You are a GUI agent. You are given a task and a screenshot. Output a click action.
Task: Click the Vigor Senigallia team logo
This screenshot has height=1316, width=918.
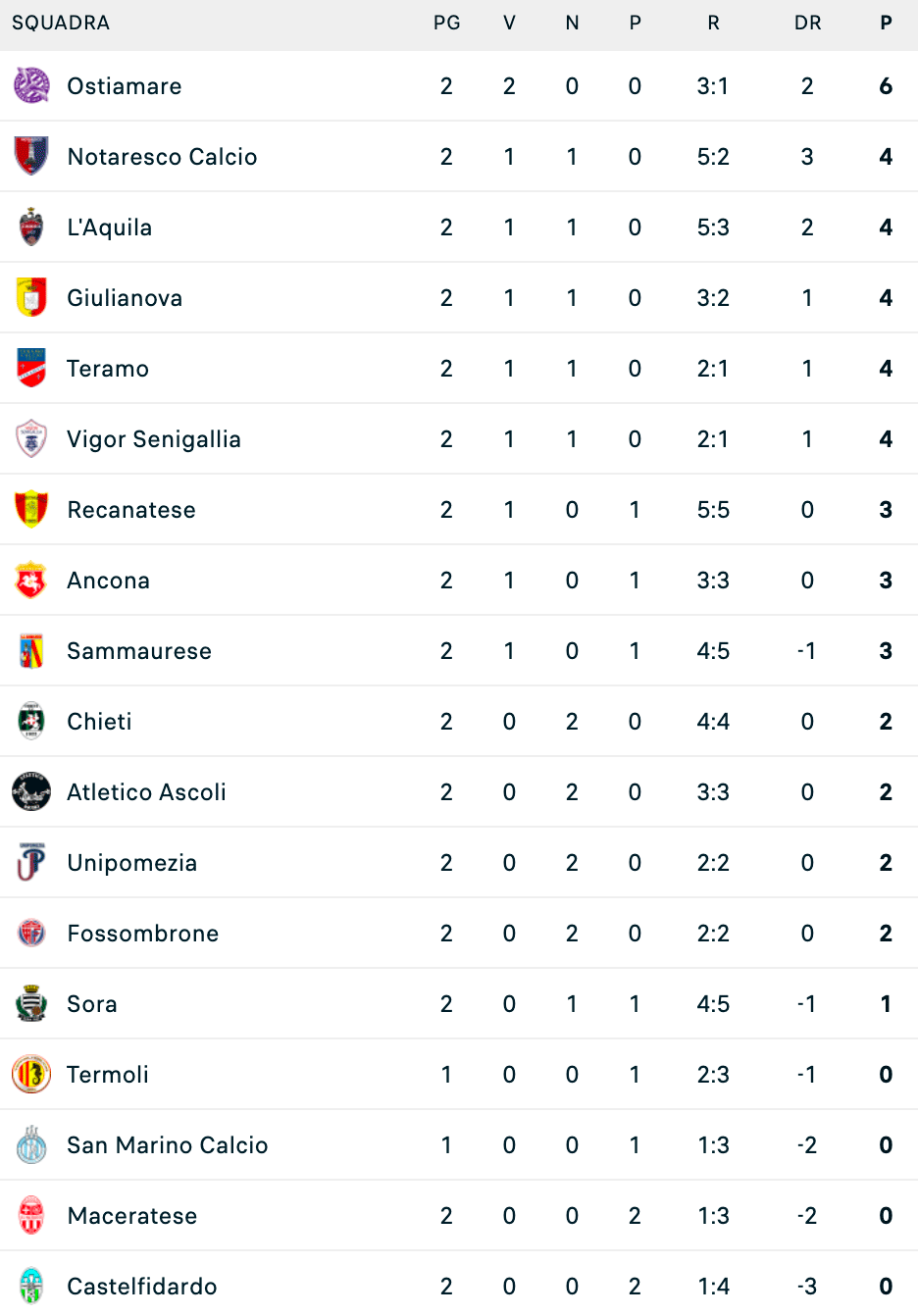pos(31,438)
